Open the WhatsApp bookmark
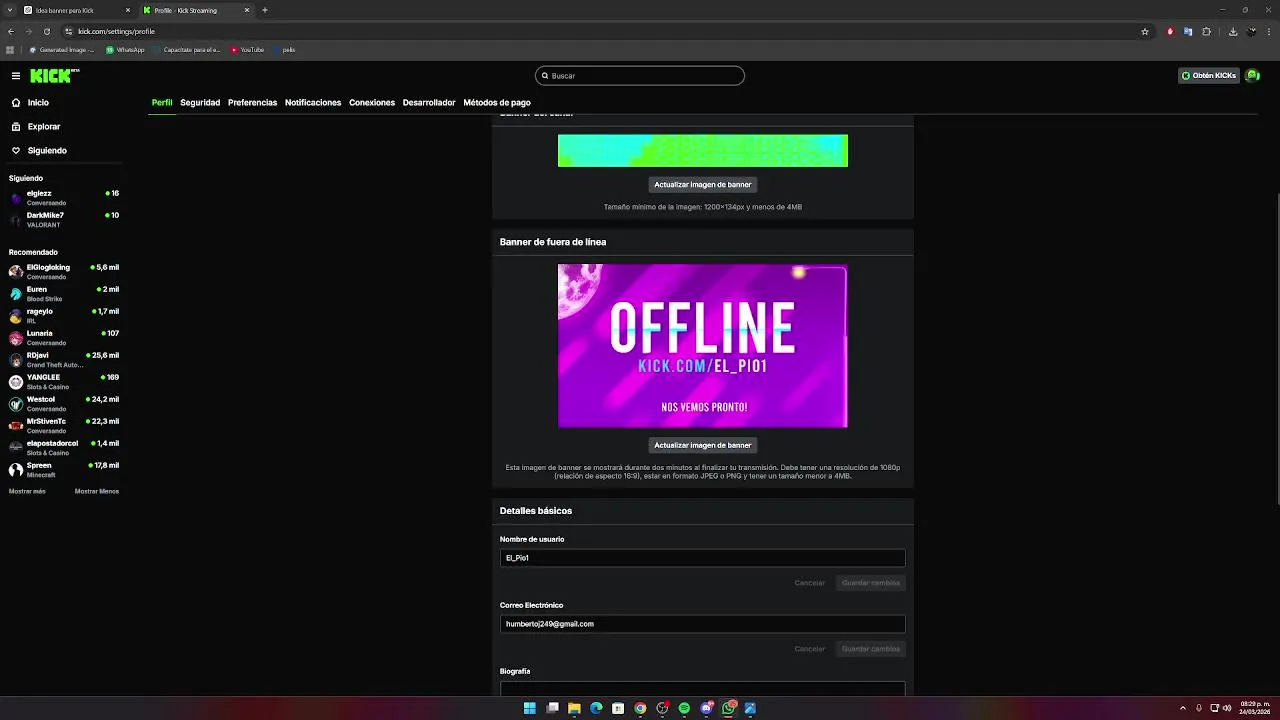The height and width of the screenshot is (720, 1280). pos(125,49)
